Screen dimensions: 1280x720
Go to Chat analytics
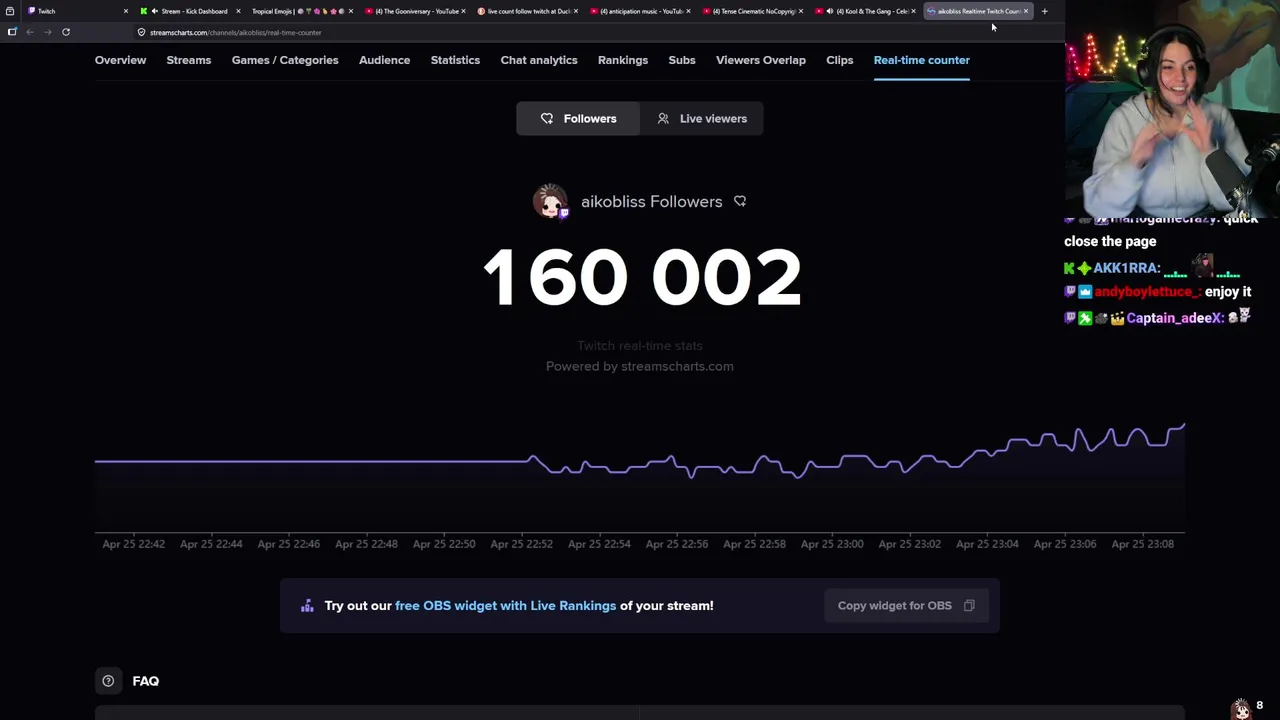(539, 60)
